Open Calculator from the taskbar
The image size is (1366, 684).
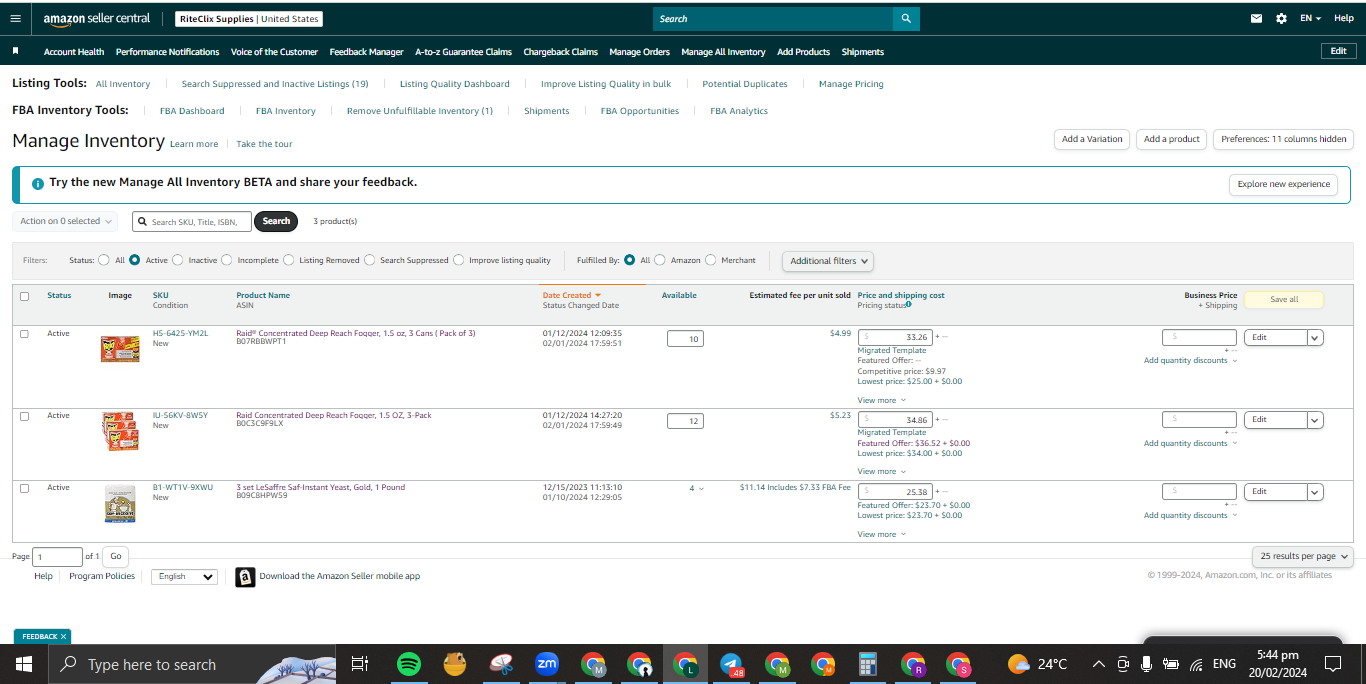point(868,664)
